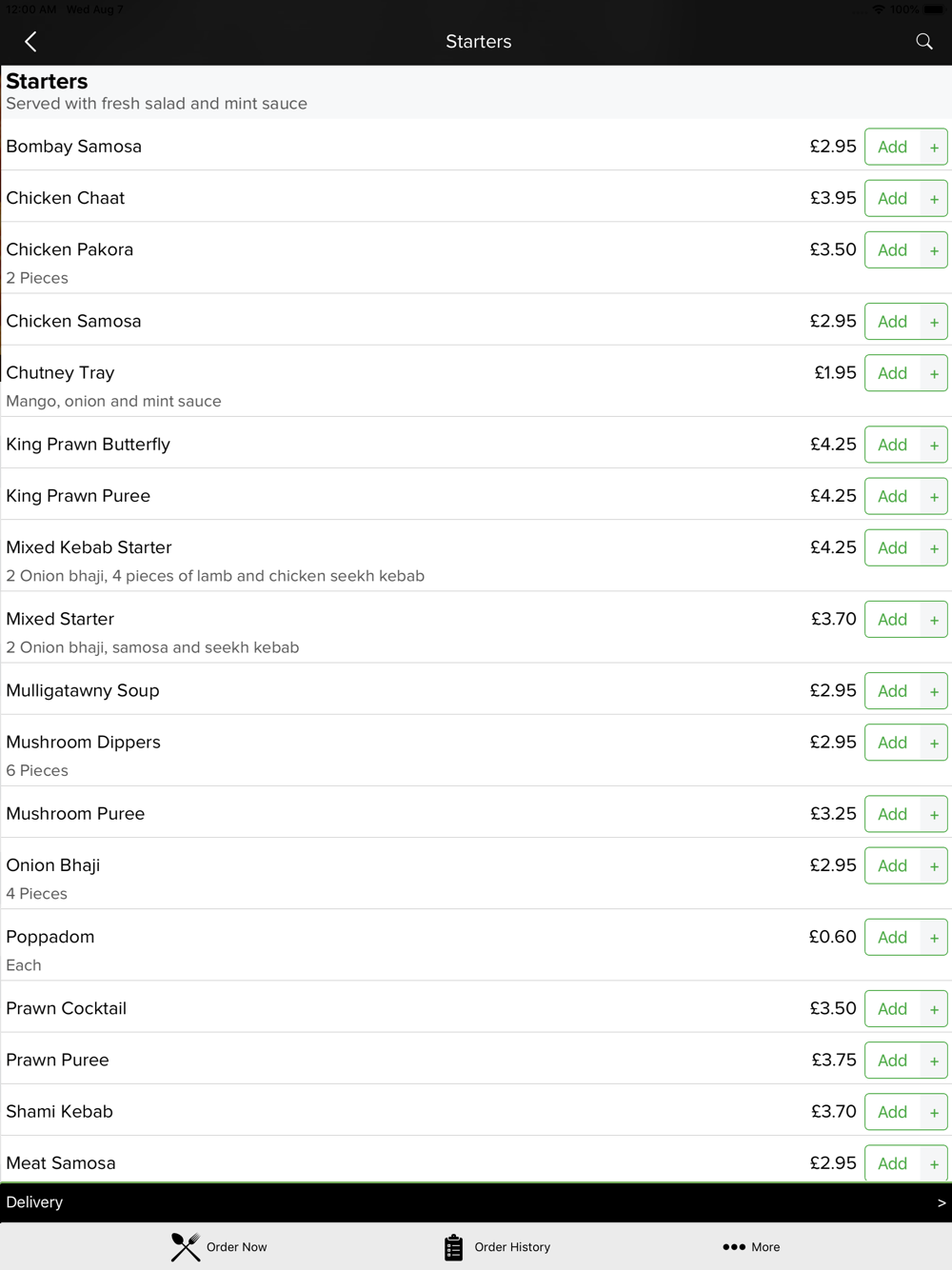The image size is (952, 1270).
Task: Tap the plus icon for Bombay Samosa
Action: 934,147
